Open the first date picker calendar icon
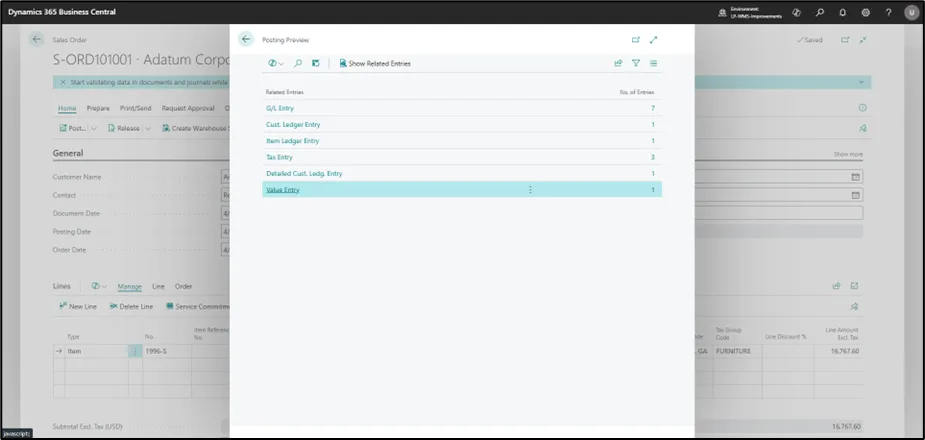This screenshot has width=925, height=440. tap(855, 177)
